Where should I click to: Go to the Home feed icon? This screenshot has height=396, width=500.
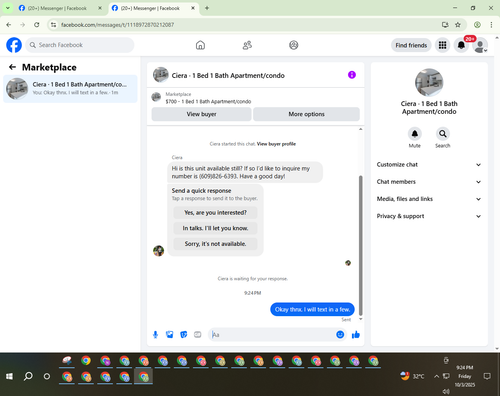(200, 45)
